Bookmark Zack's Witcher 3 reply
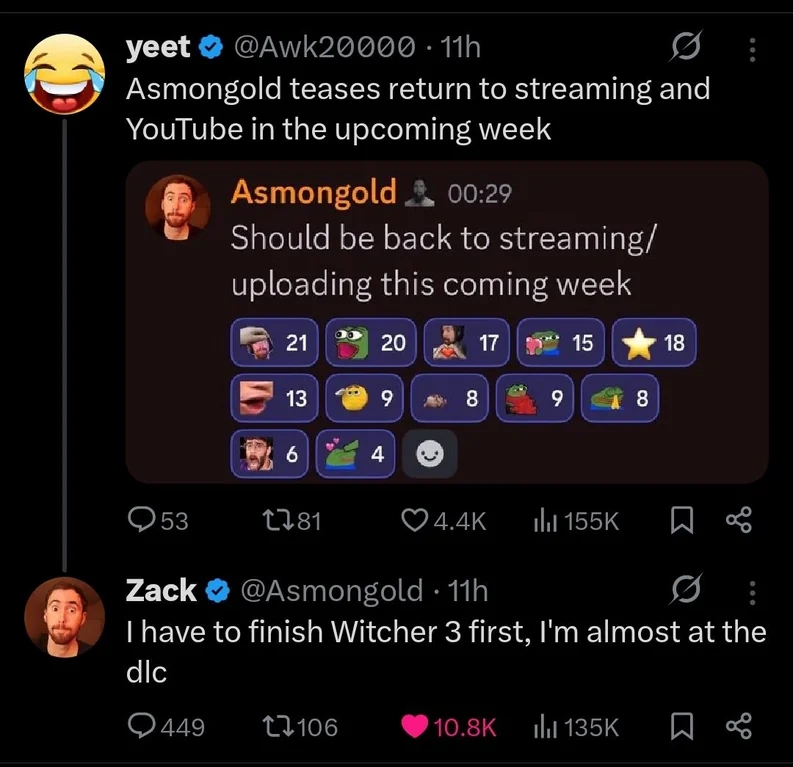 681,727
